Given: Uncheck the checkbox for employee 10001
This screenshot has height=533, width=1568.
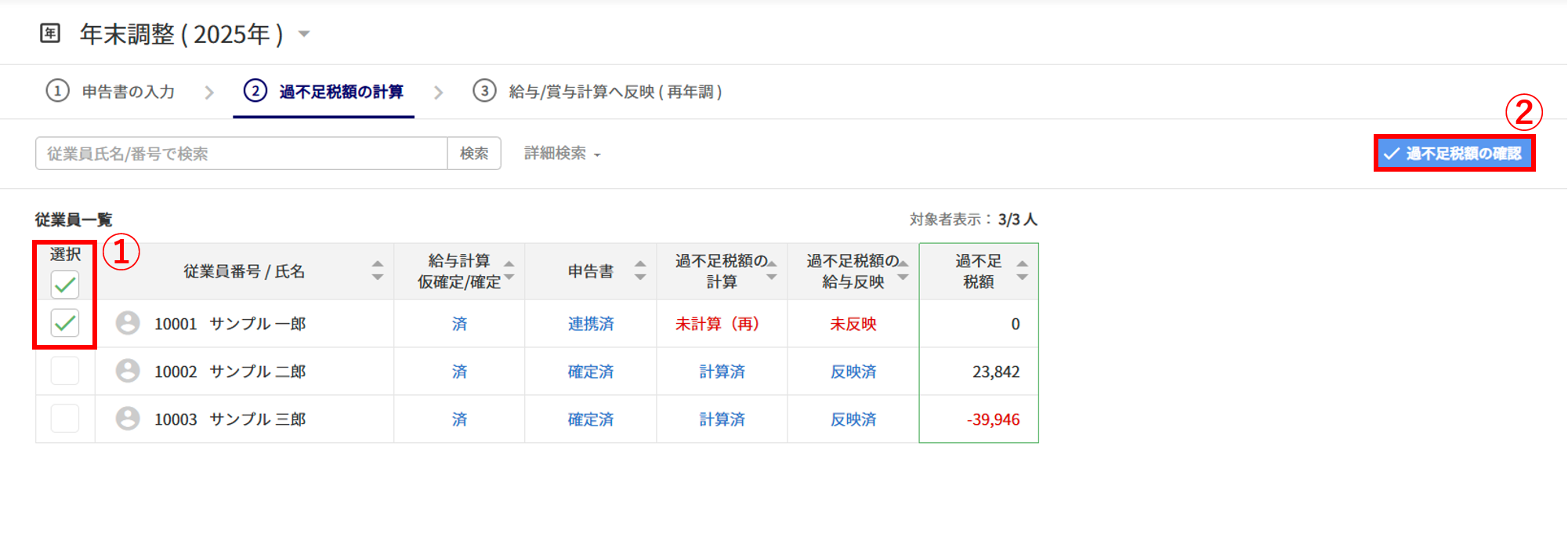Looking at the screenshot, I should [65, 323].
